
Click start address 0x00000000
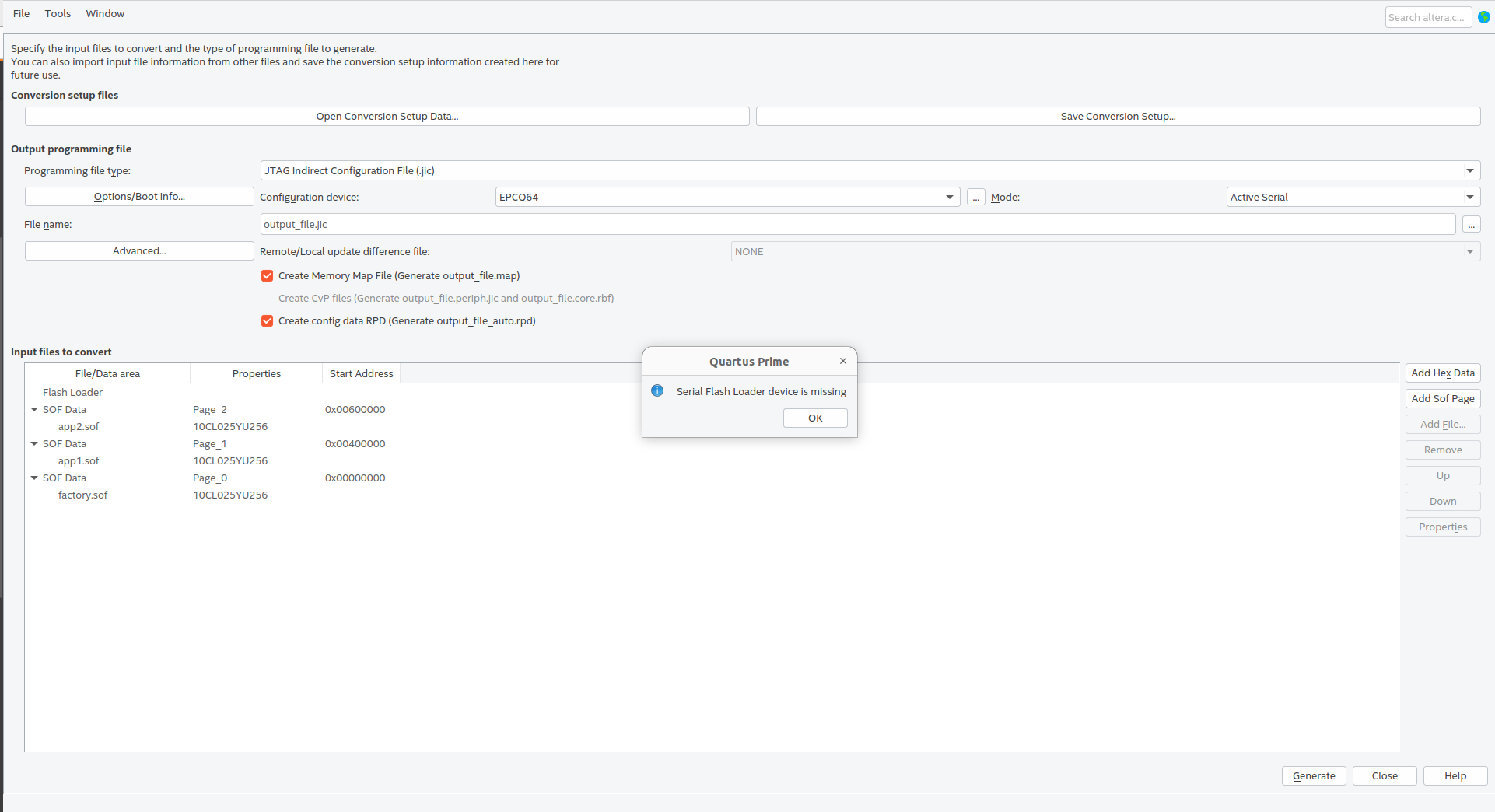[x=355, y=478]
